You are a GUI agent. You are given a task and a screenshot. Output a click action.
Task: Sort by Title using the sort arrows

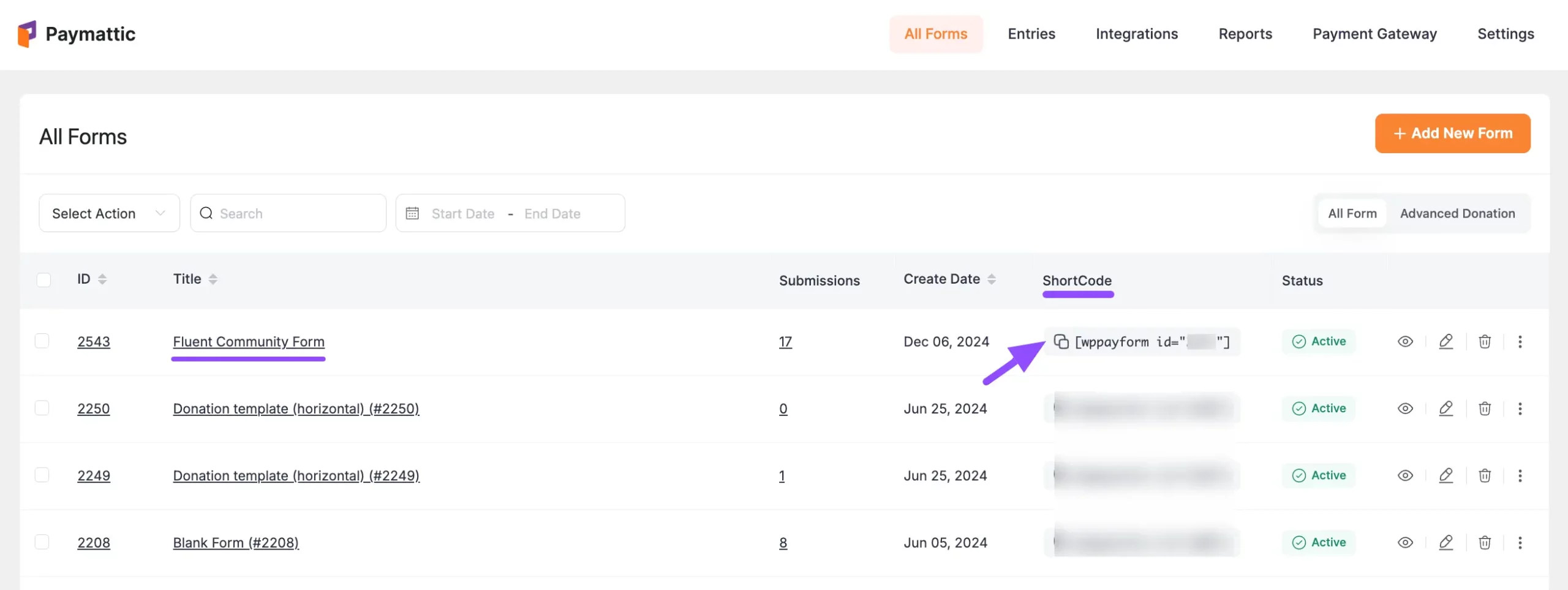[x=213, y=279]
